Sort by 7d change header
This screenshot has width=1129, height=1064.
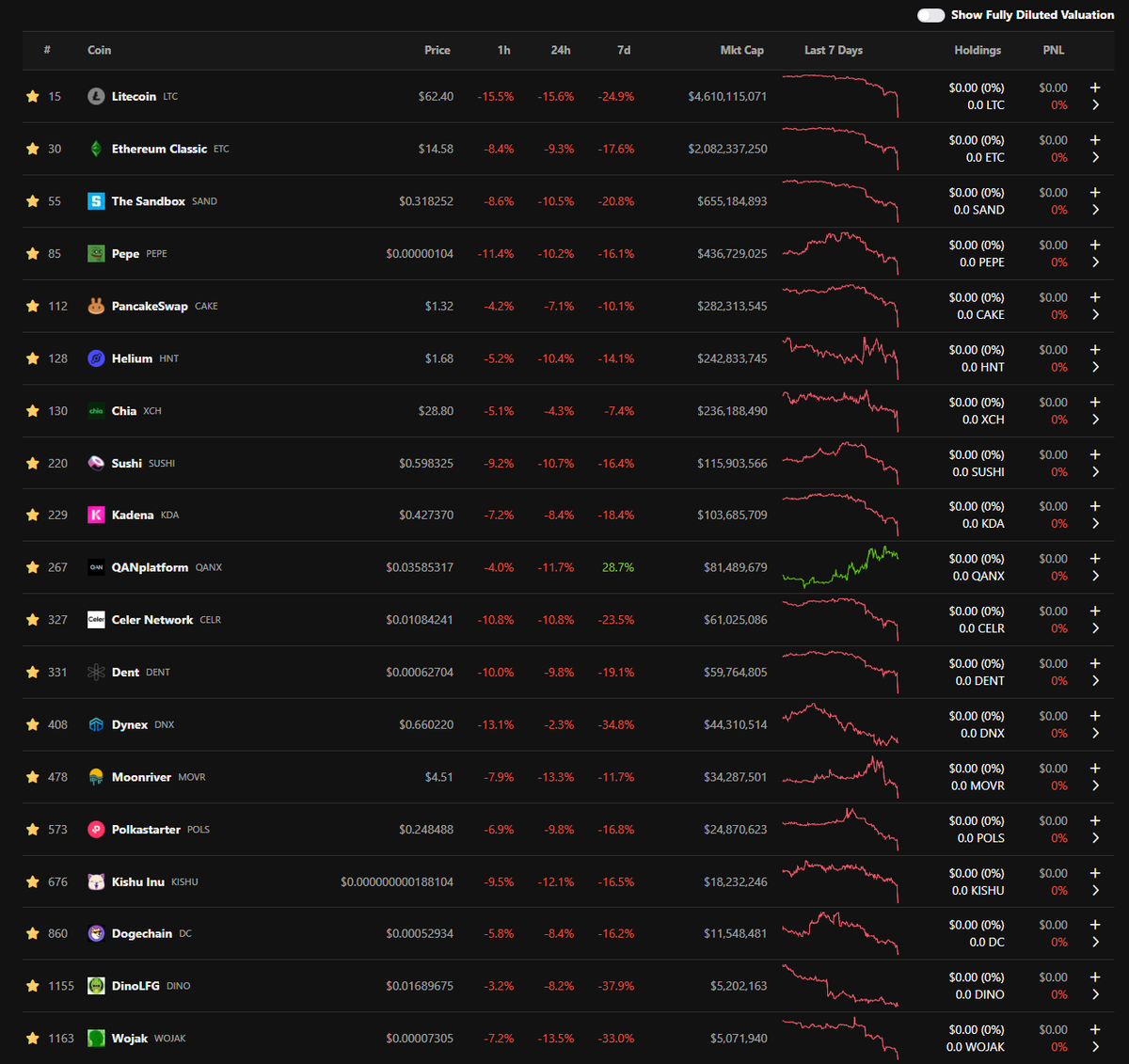pos(624,50)
